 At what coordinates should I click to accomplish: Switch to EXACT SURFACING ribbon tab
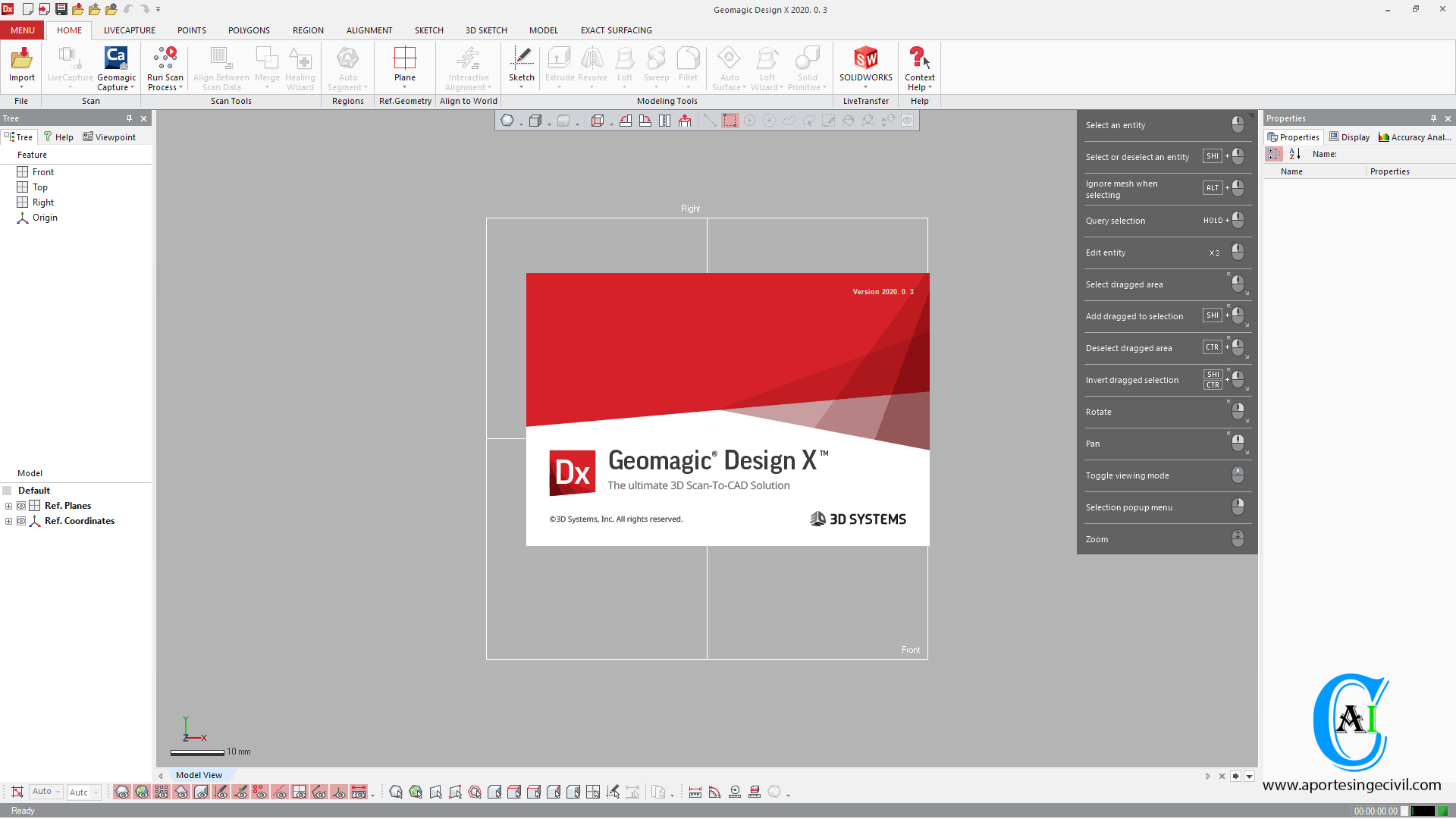tap(617, 30)
